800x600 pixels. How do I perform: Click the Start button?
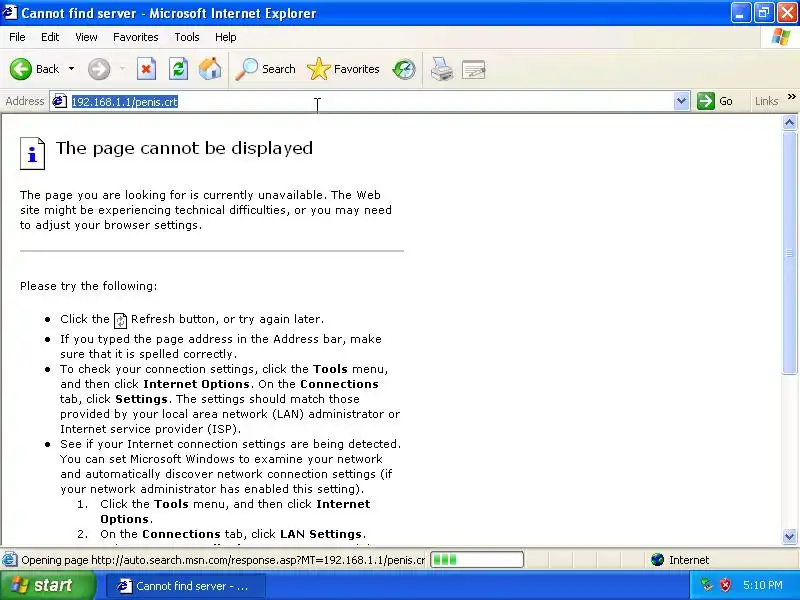[x=47, y=585]
